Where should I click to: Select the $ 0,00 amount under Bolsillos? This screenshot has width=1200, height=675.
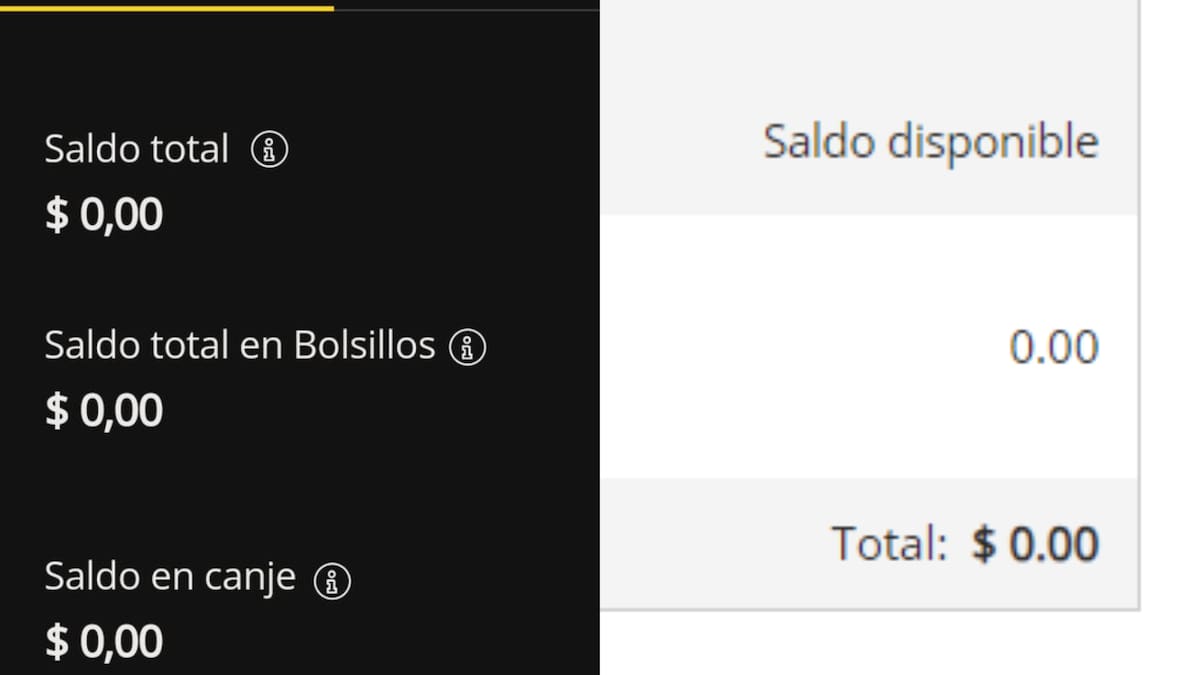[x=104, y=411]
